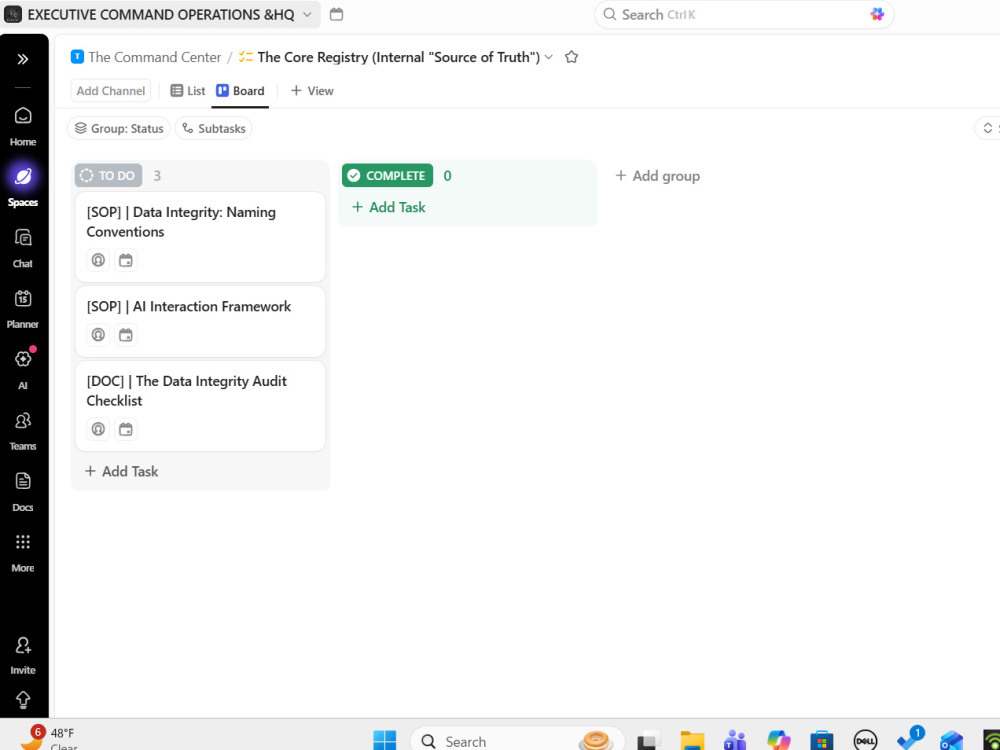1000x750 pixels.
Task: Open AI assistant in the sidebar
Action: point(23,369)
